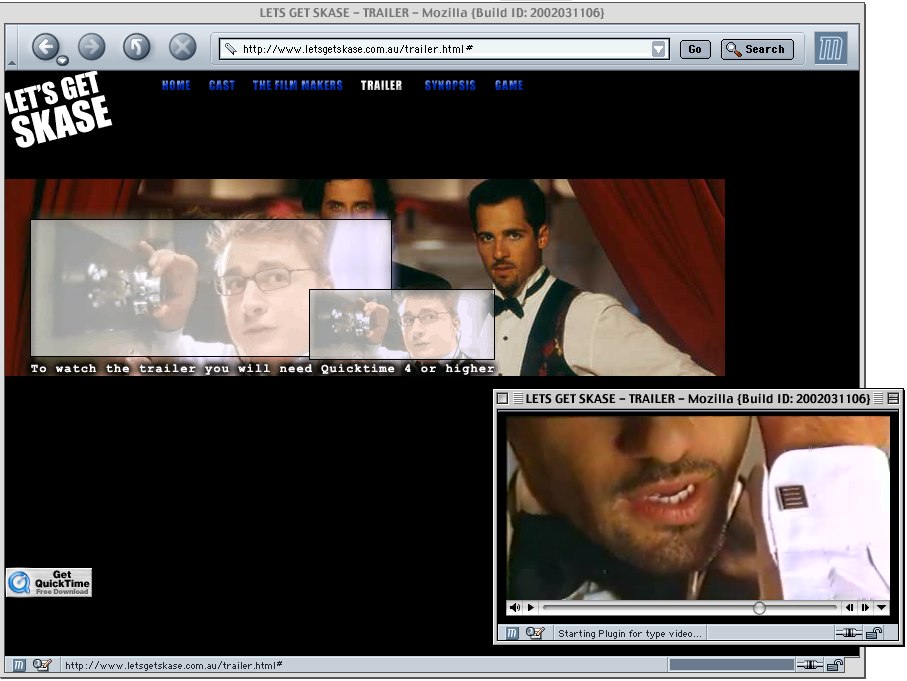Screen dimensions: 907x681
Task: Click the Mozilla throbber logo icon
Action: [x=831, y=48]
